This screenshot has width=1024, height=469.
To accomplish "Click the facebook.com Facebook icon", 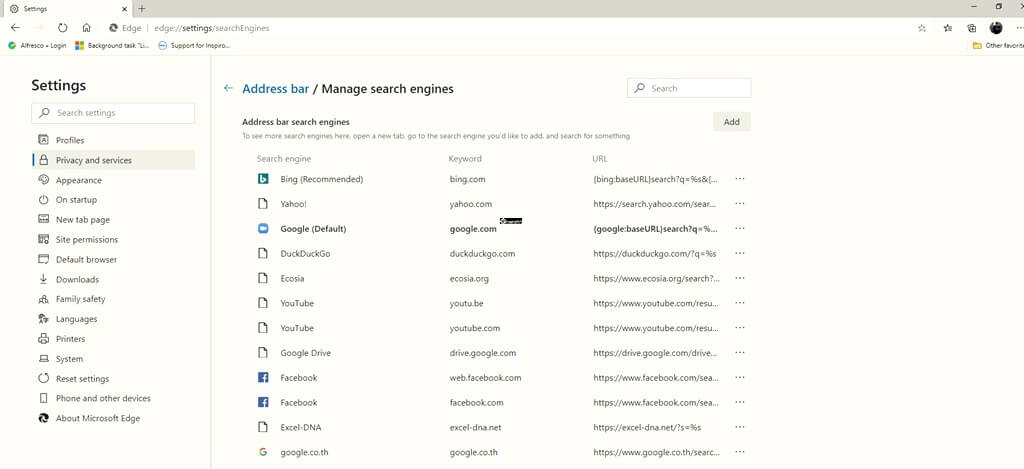I will (x=263, y=402).
